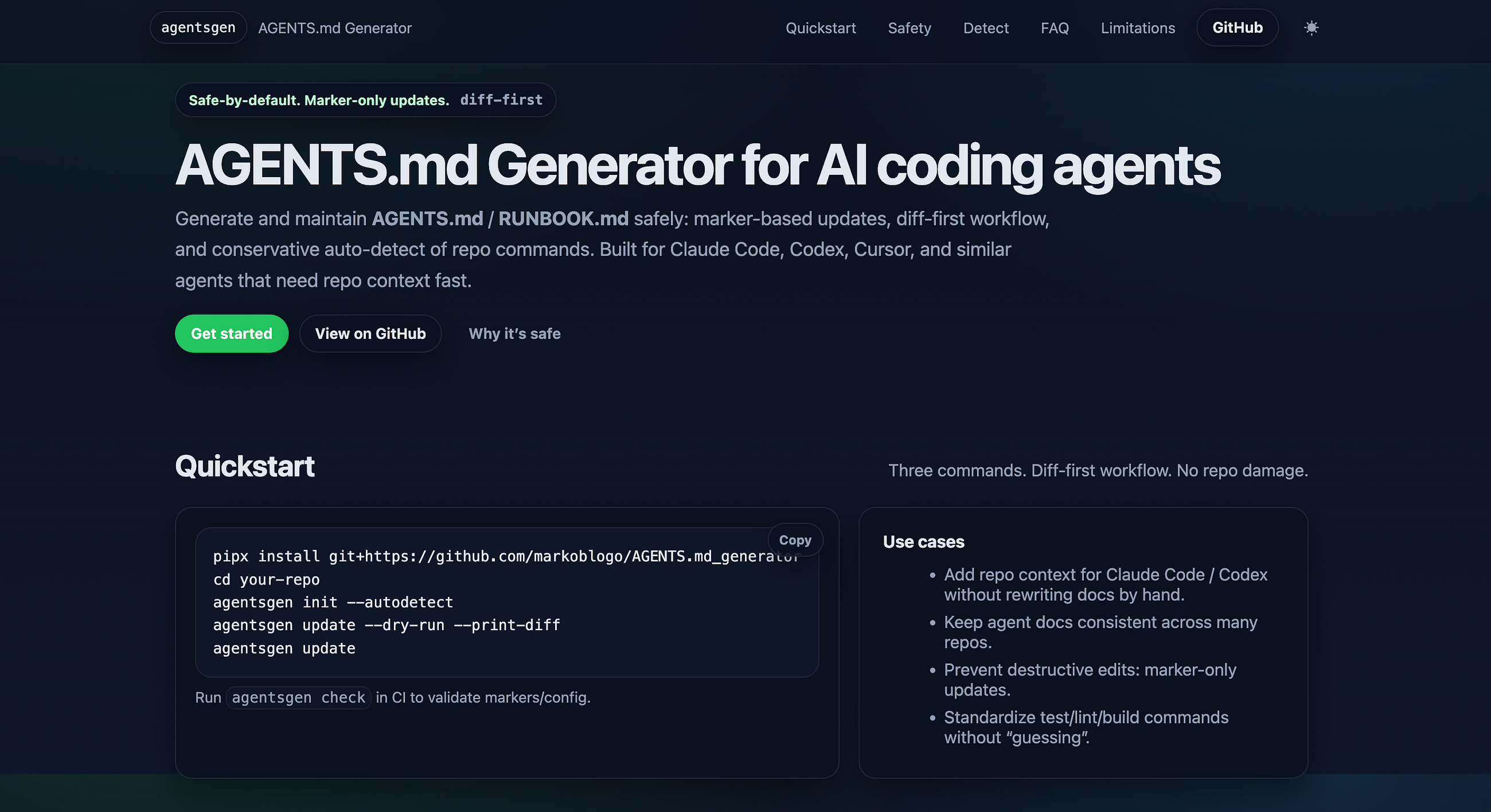This screenshot has width=1491, height=812.
Task: Toggle the light/dark theme sun icon
Action: click(1311, 28)
